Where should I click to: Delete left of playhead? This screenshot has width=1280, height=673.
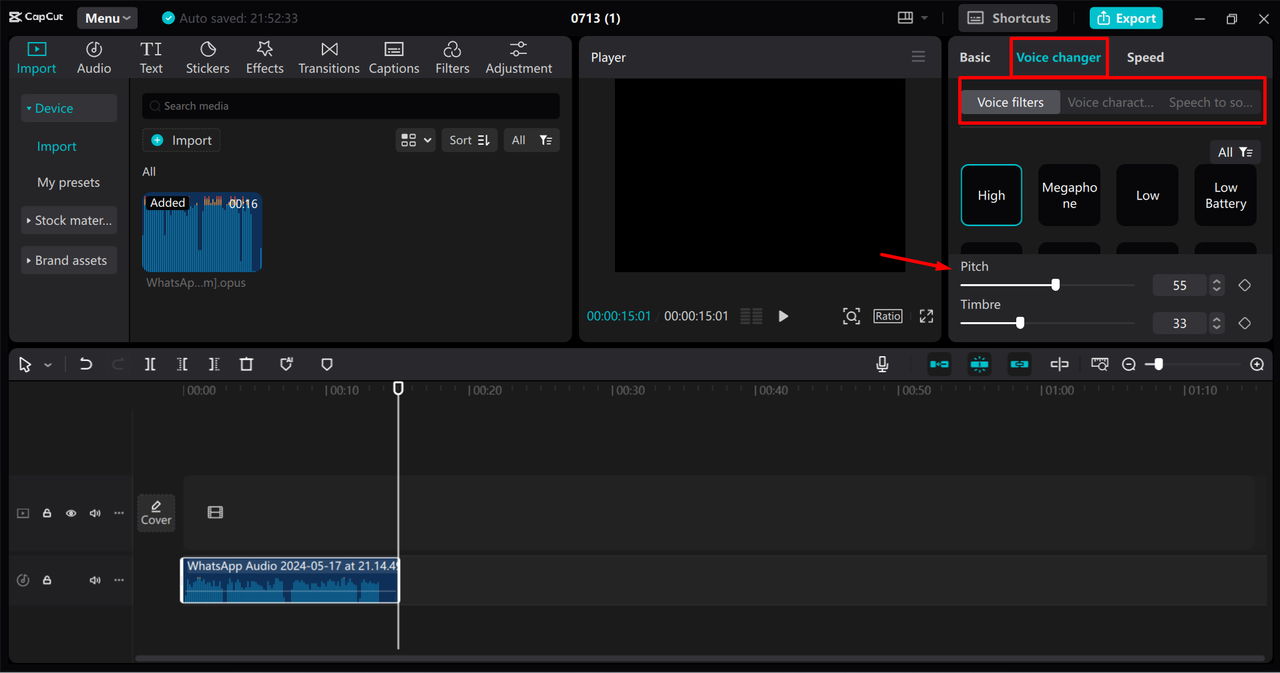182,365
